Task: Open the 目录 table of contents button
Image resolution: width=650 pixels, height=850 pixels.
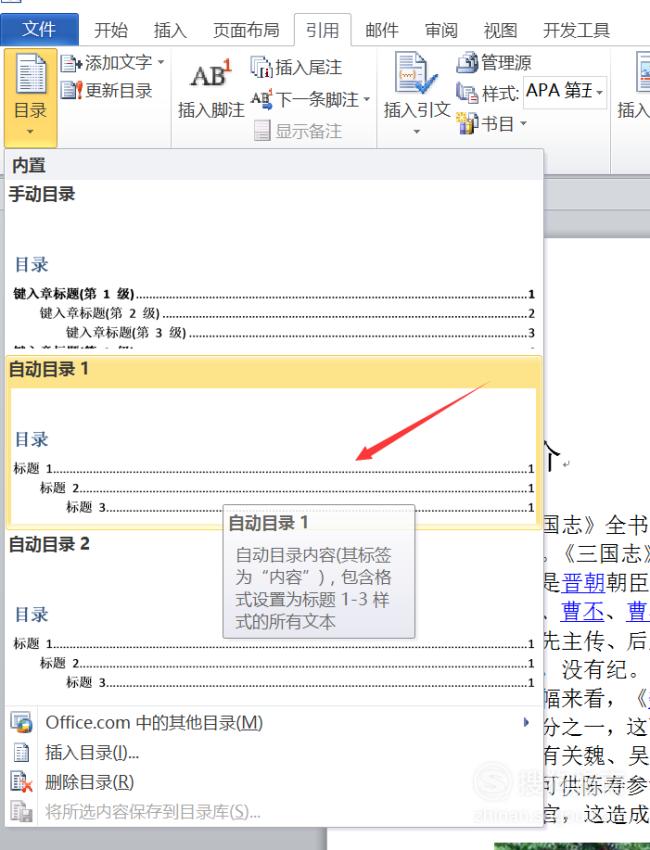Action: (x=30, y=96)
